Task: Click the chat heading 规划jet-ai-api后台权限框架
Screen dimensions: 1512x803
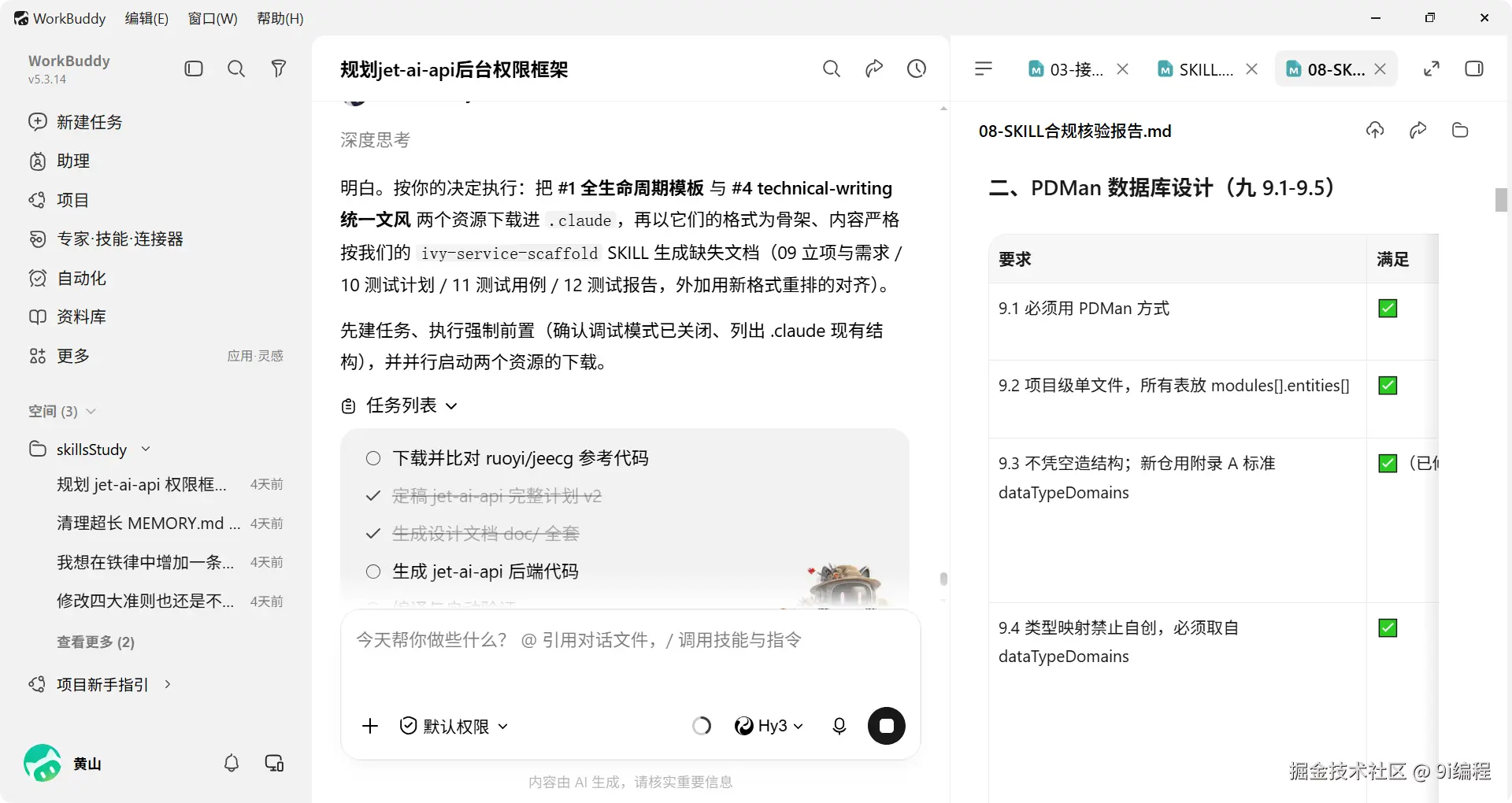Action: pos(454,69)
